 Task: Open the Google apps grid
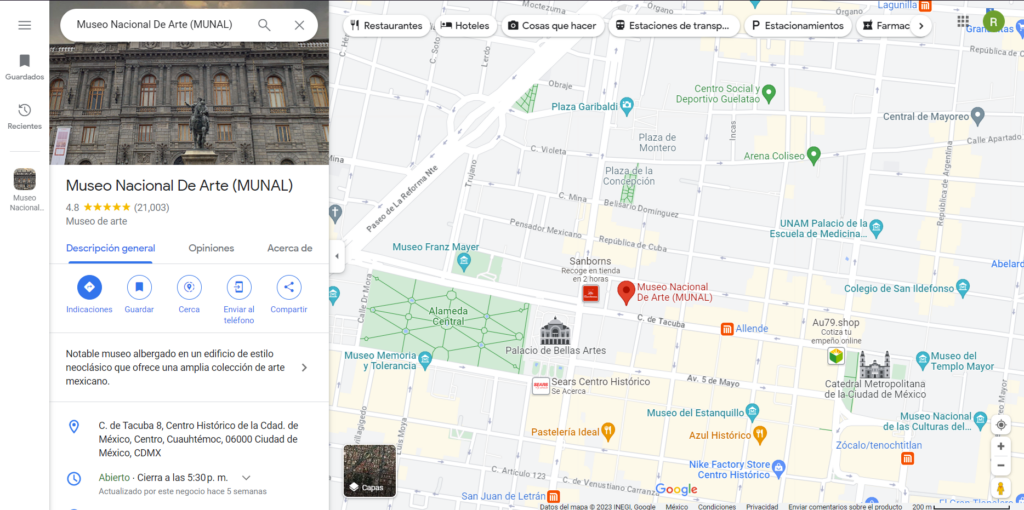coord(963,22)
